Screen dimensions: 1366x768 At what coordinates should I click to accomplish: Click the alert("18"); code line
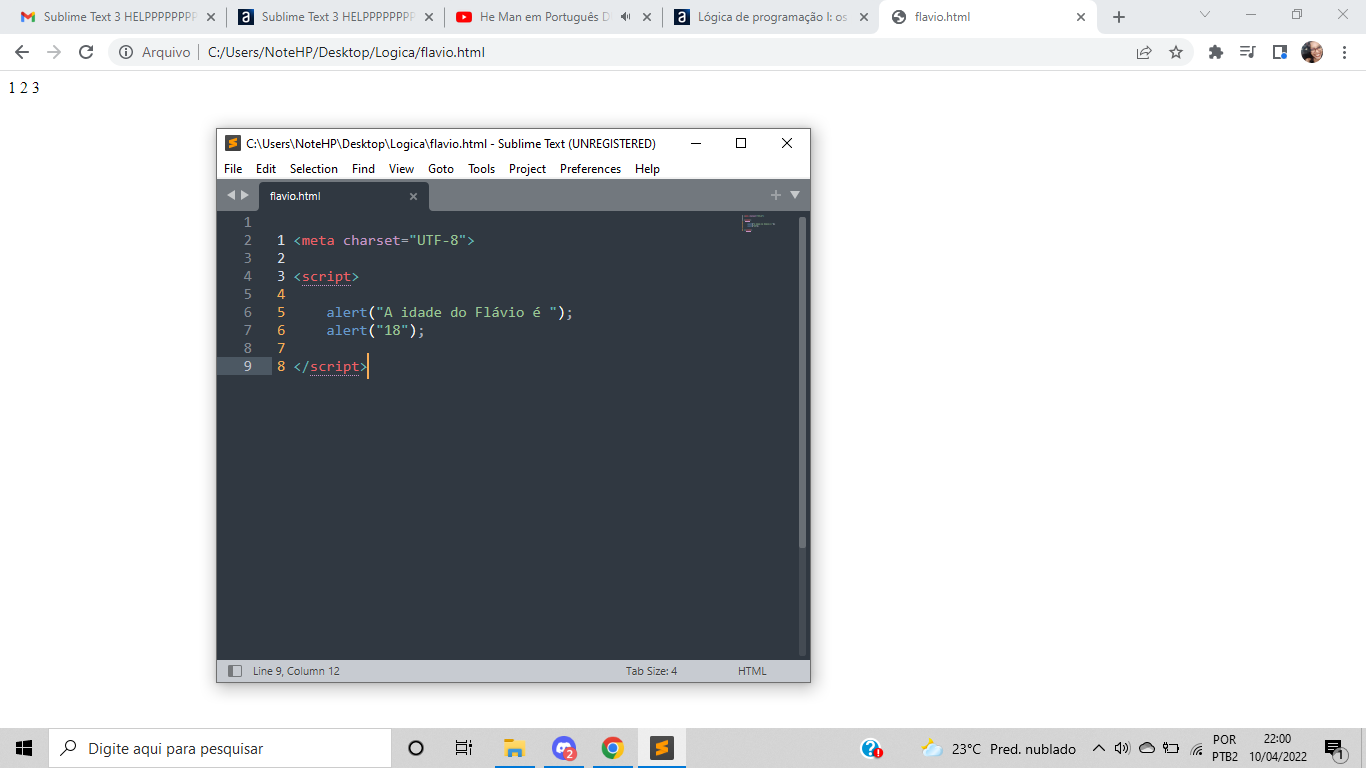[x=375, y=330]
